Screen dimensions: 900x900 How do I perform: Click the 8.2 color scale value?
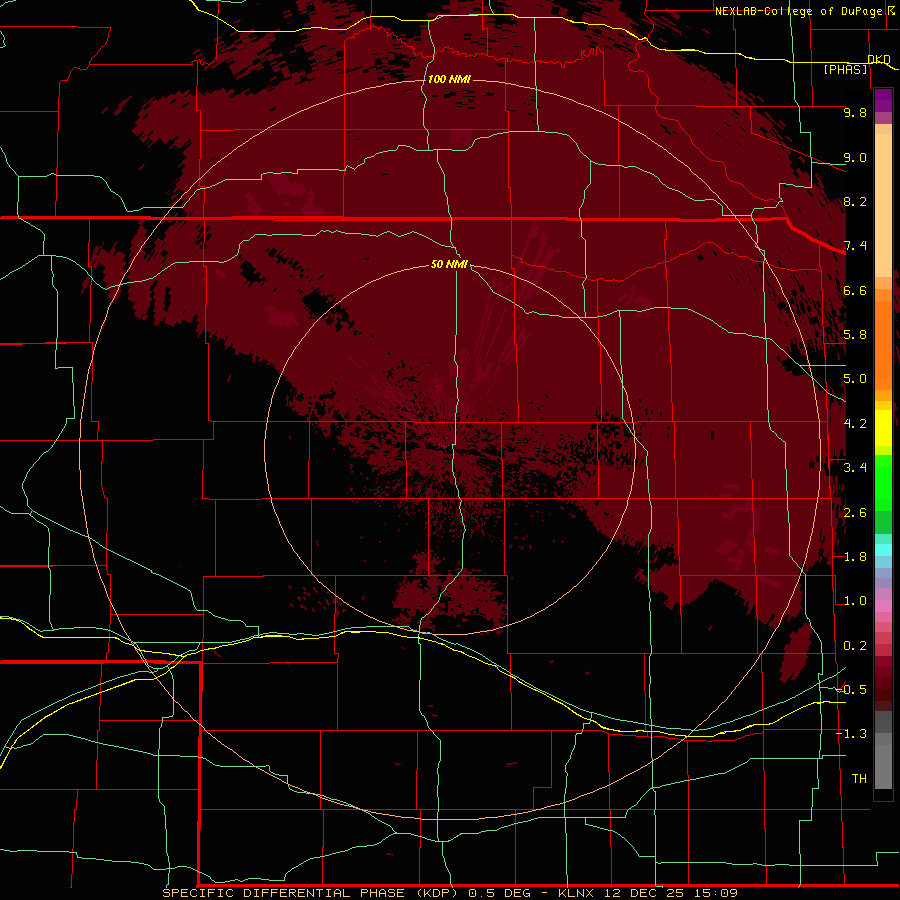[x=855, y=201]
